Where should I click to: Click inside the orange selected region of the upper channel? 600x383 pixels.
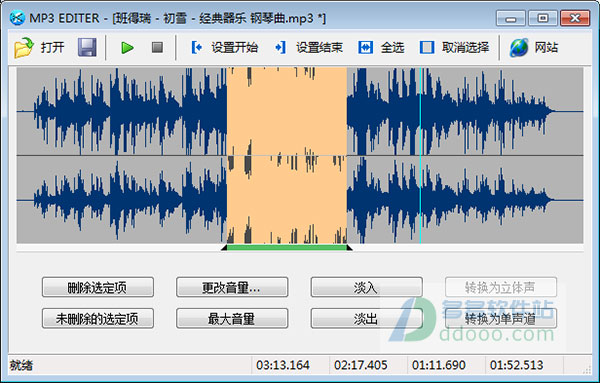tap(287, 111)
